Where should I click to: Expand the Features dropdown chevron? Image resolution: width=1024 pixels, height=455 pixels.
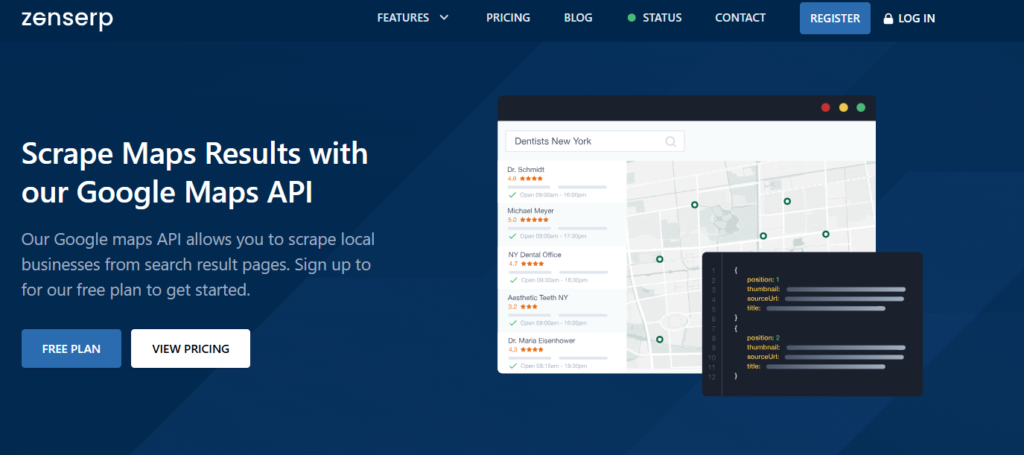[x=444, y=18]
